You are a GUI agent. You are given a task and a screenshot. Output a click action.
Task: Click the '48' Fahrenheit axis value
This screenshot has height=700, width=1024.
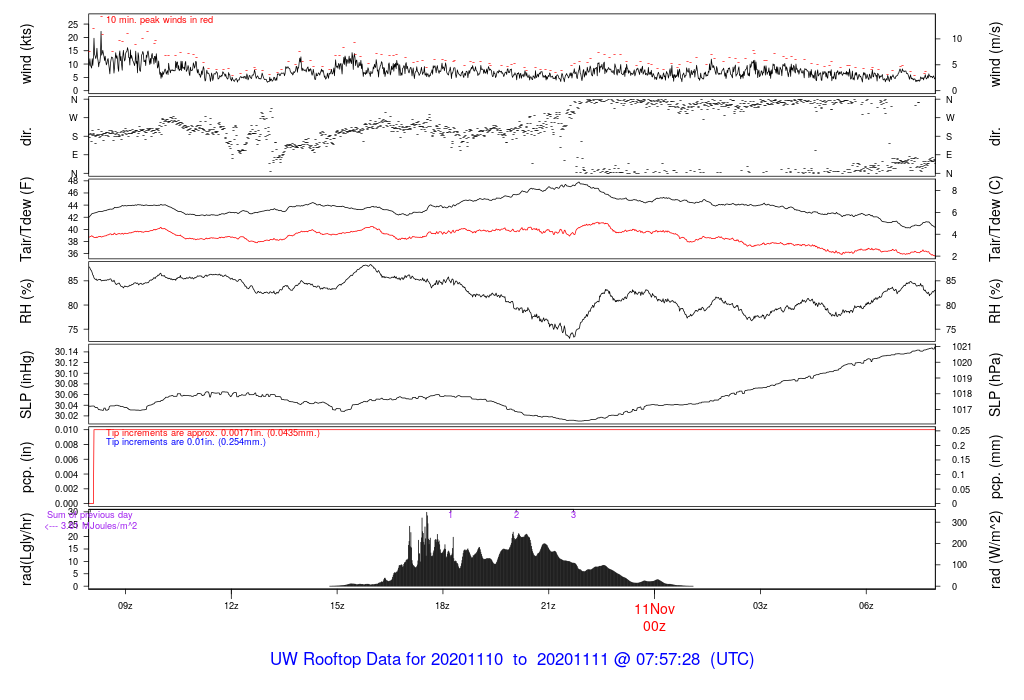(73, 181)
